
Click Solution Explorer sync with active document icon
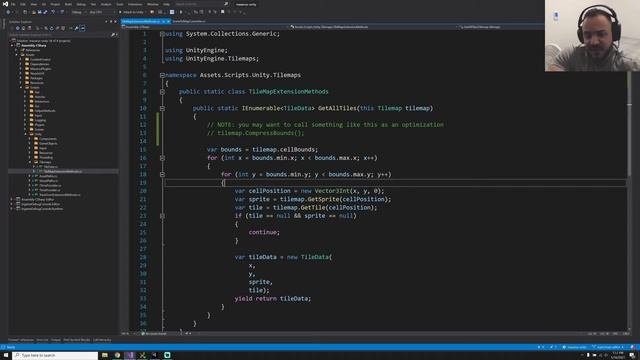pos(46,28)
